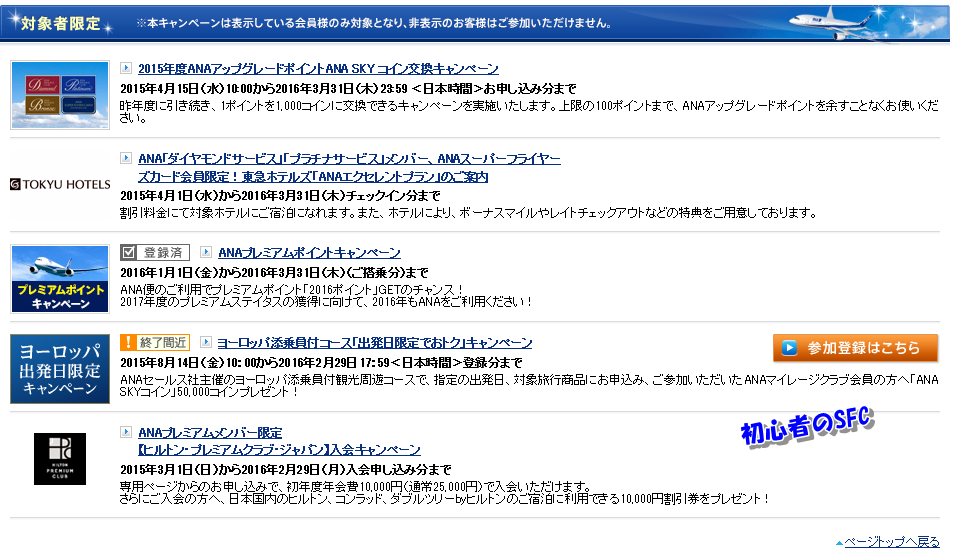
Task: Click the TOKYU HOTELS logo
Action: (x=60, y=184)
